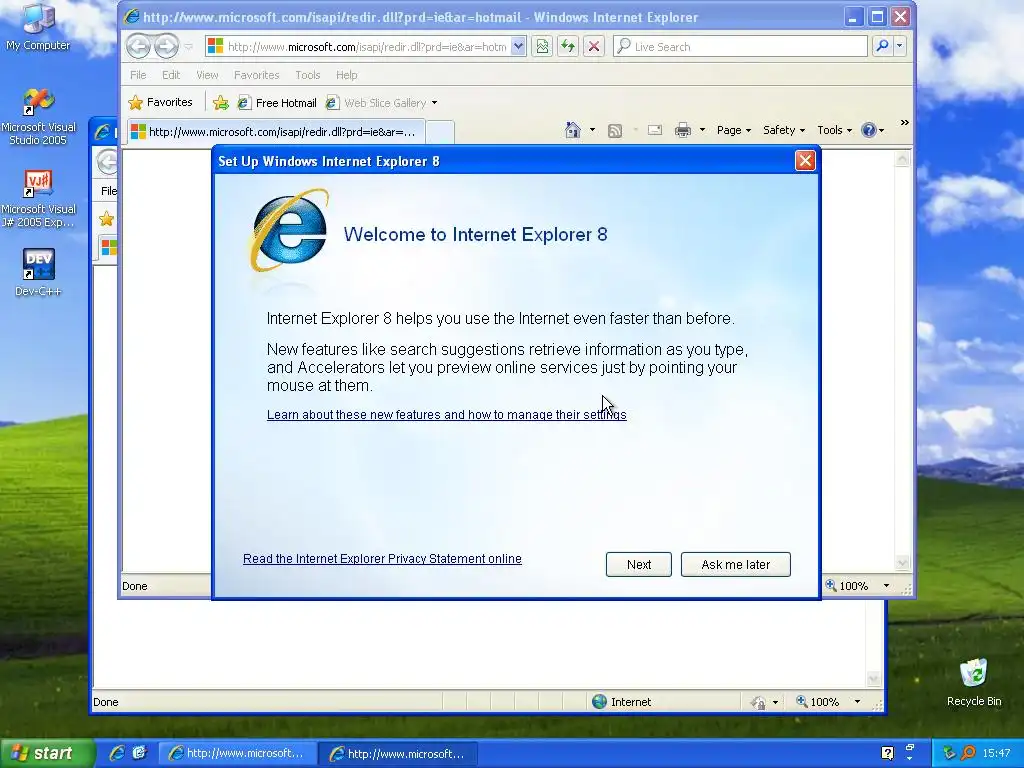The width and height of the screenshot is (1024, 768).
Task: Click the taskbar help question icon
Action: tap(887, 753)
